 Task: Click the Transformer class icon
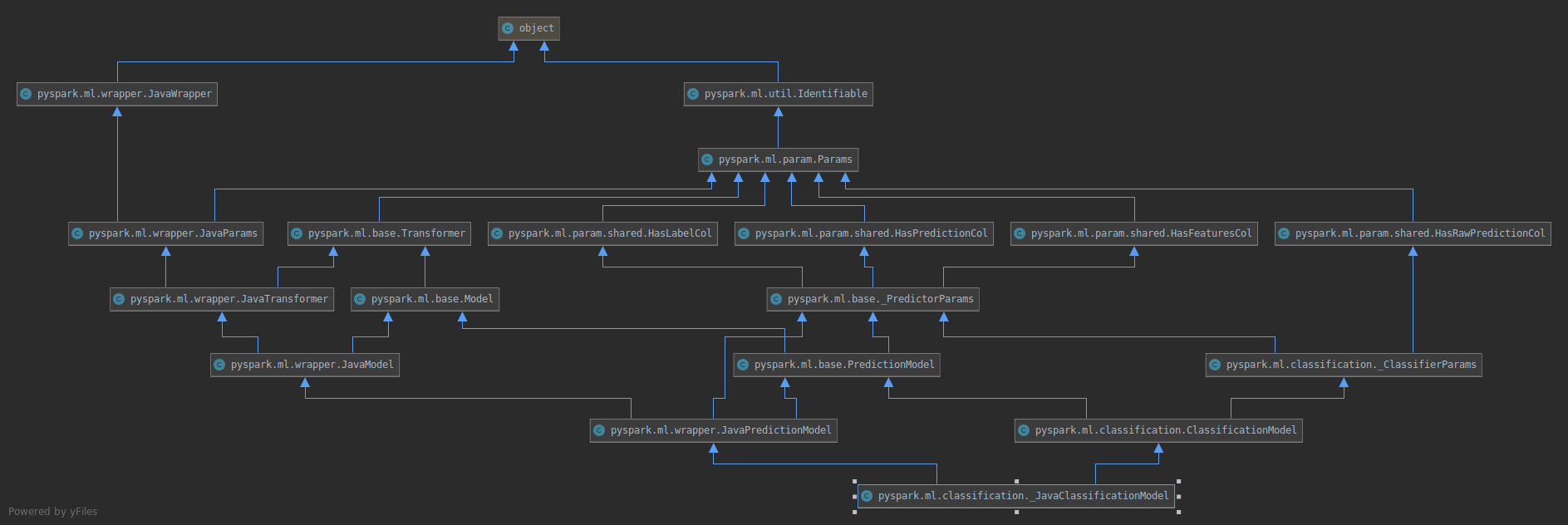point(297,233)
